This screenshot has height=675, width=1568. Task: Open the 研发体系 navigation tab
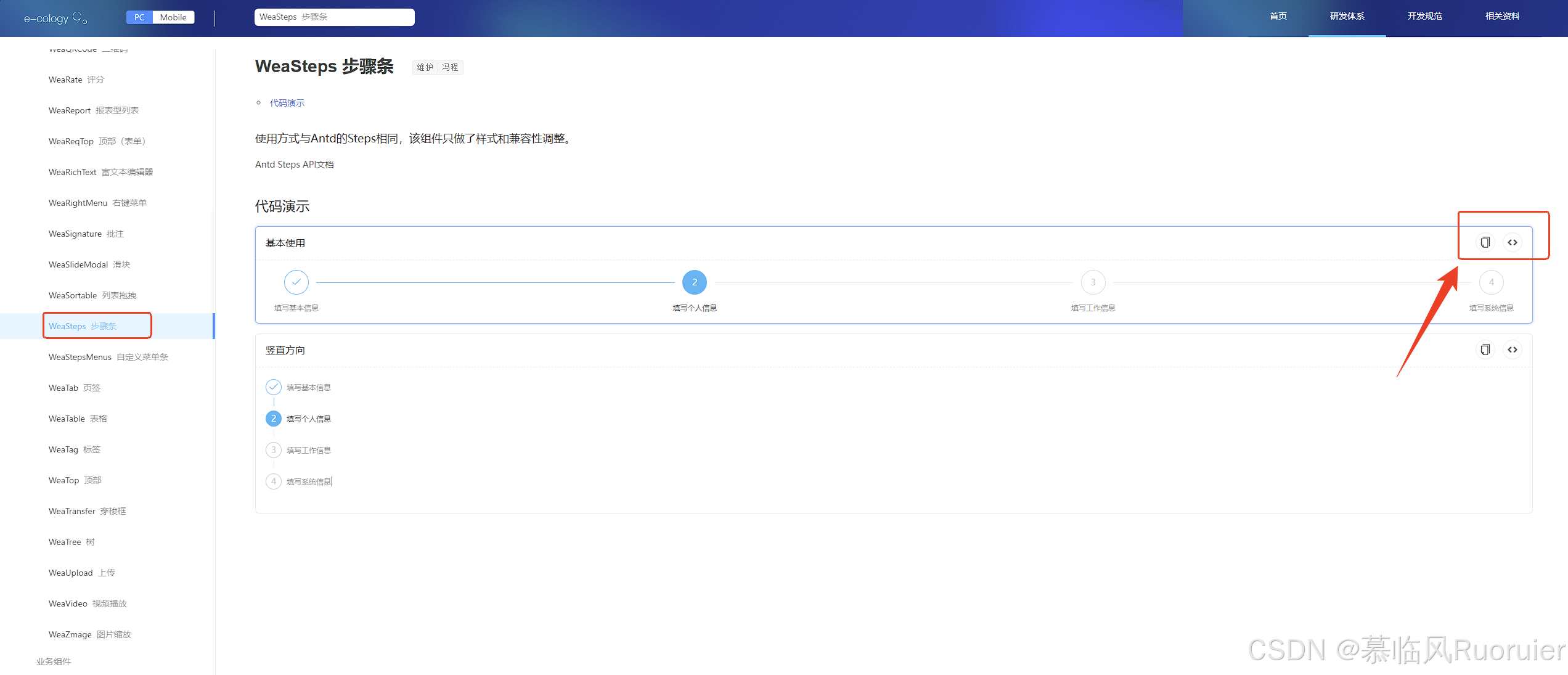click(1347, 17)
